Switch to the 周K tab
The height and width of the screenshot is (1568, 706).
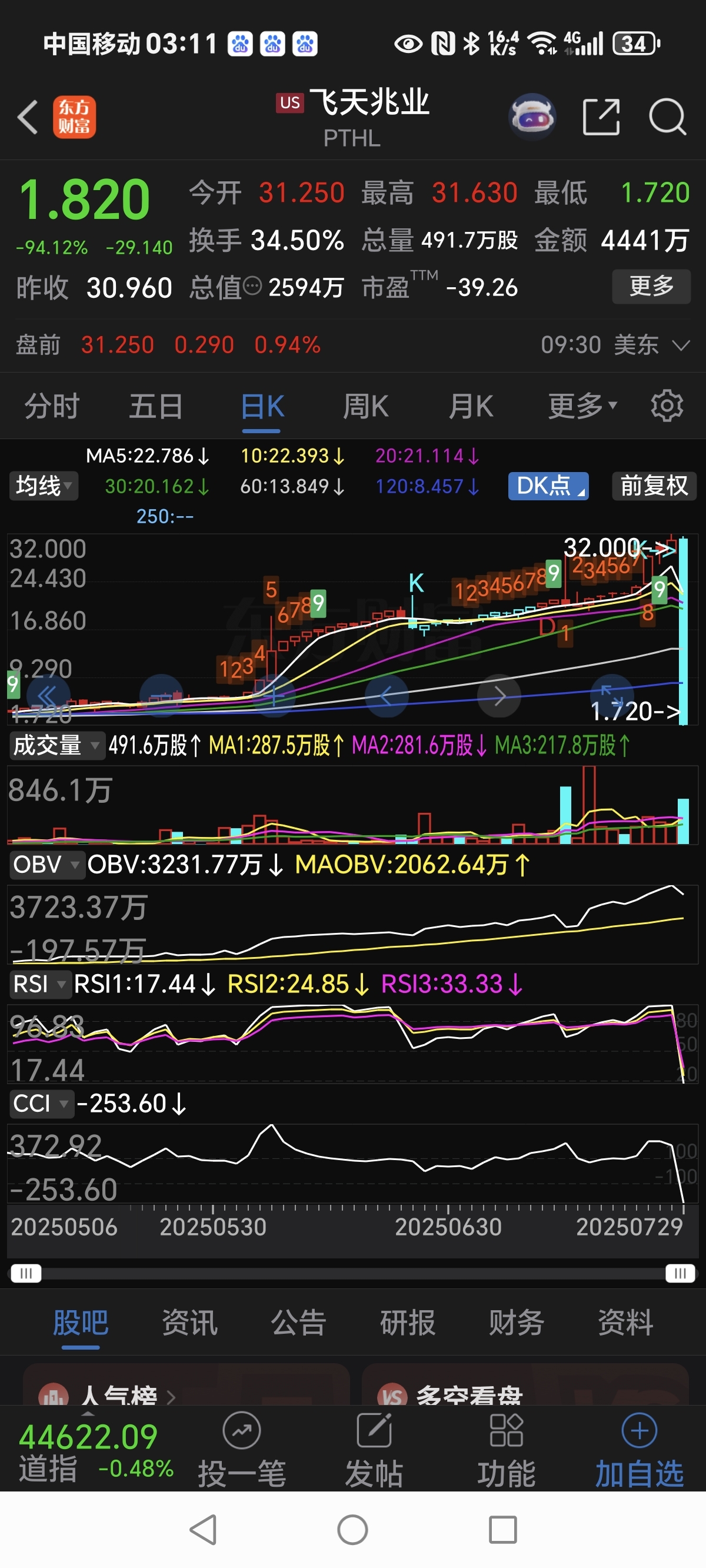(x=366, y=406)
